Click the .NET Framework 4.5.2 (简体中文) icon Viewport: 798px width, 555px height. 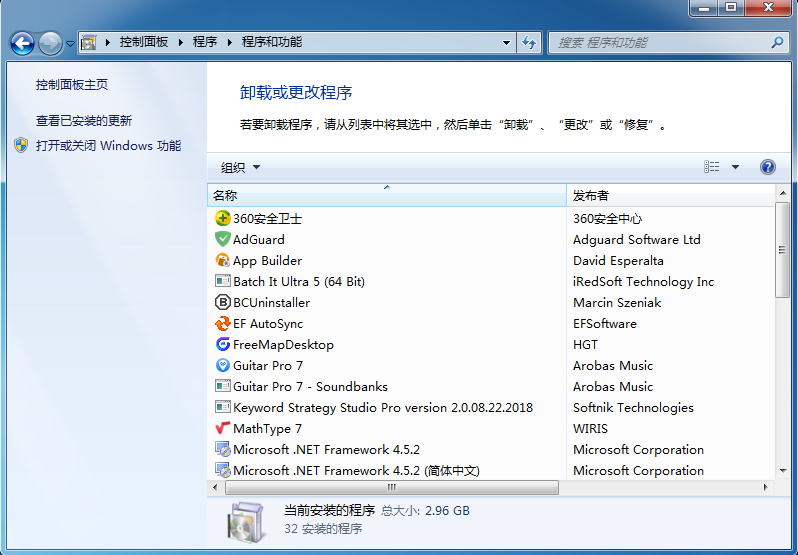(x=222, y=470)
